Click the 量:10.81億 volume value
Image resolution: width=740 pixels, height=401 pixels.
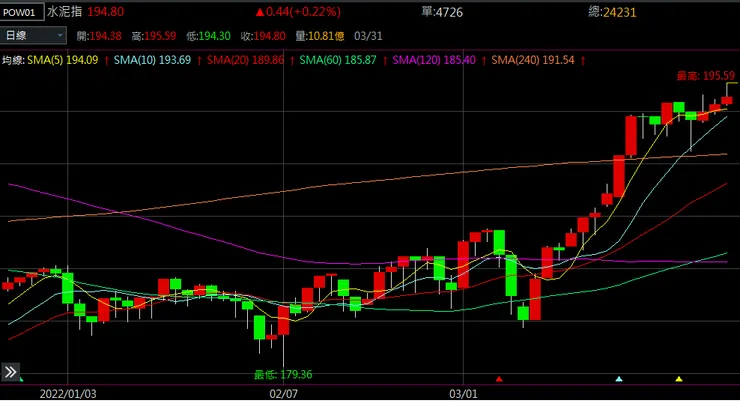[320, 36]
